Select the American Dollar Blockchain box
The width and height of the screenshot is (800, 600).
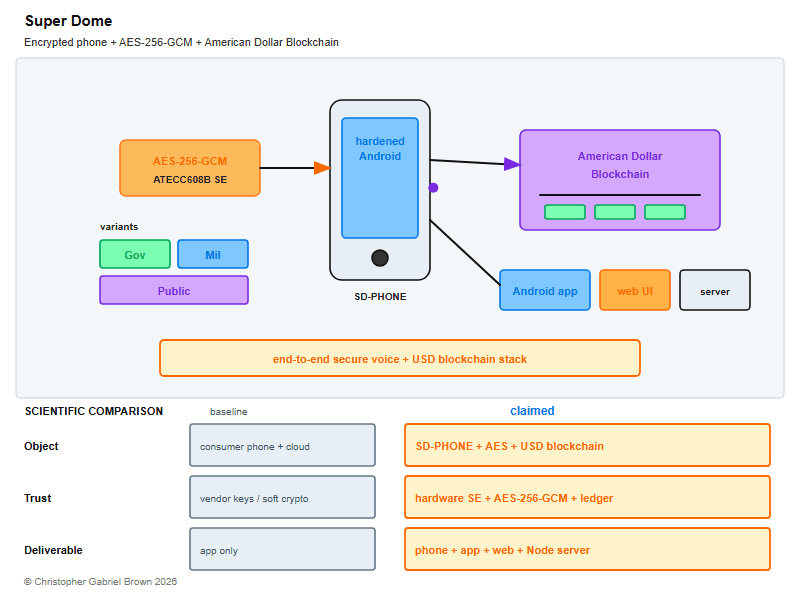pyautogui.click(x=620, y=180)
